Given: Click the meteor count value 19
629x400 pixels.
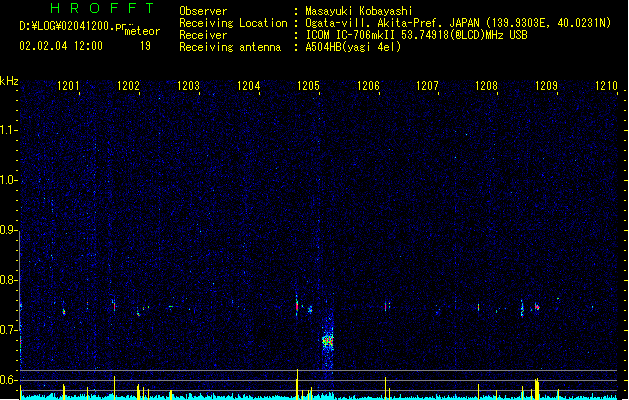Looking at the screenshot, I should point(145,46).
